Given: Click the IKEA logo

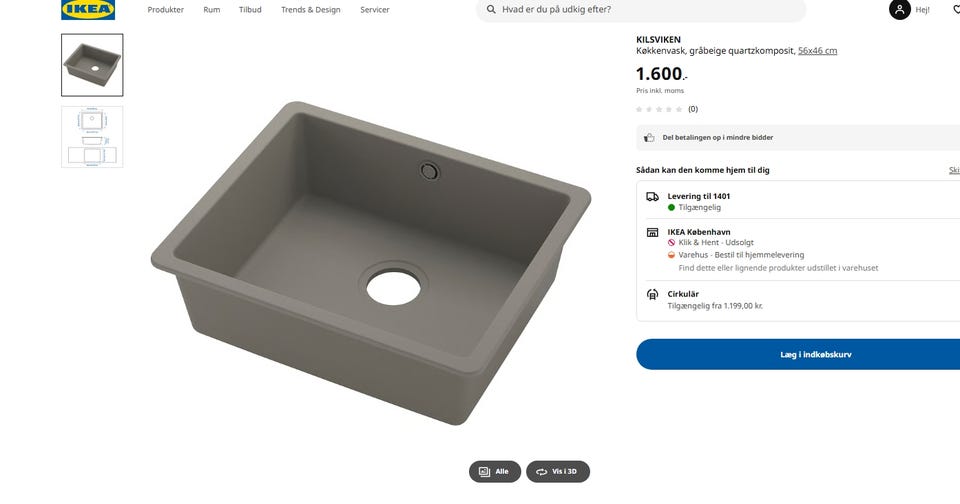Looking at the screenshot, I should pyautogui.click(x=88, y=10).
